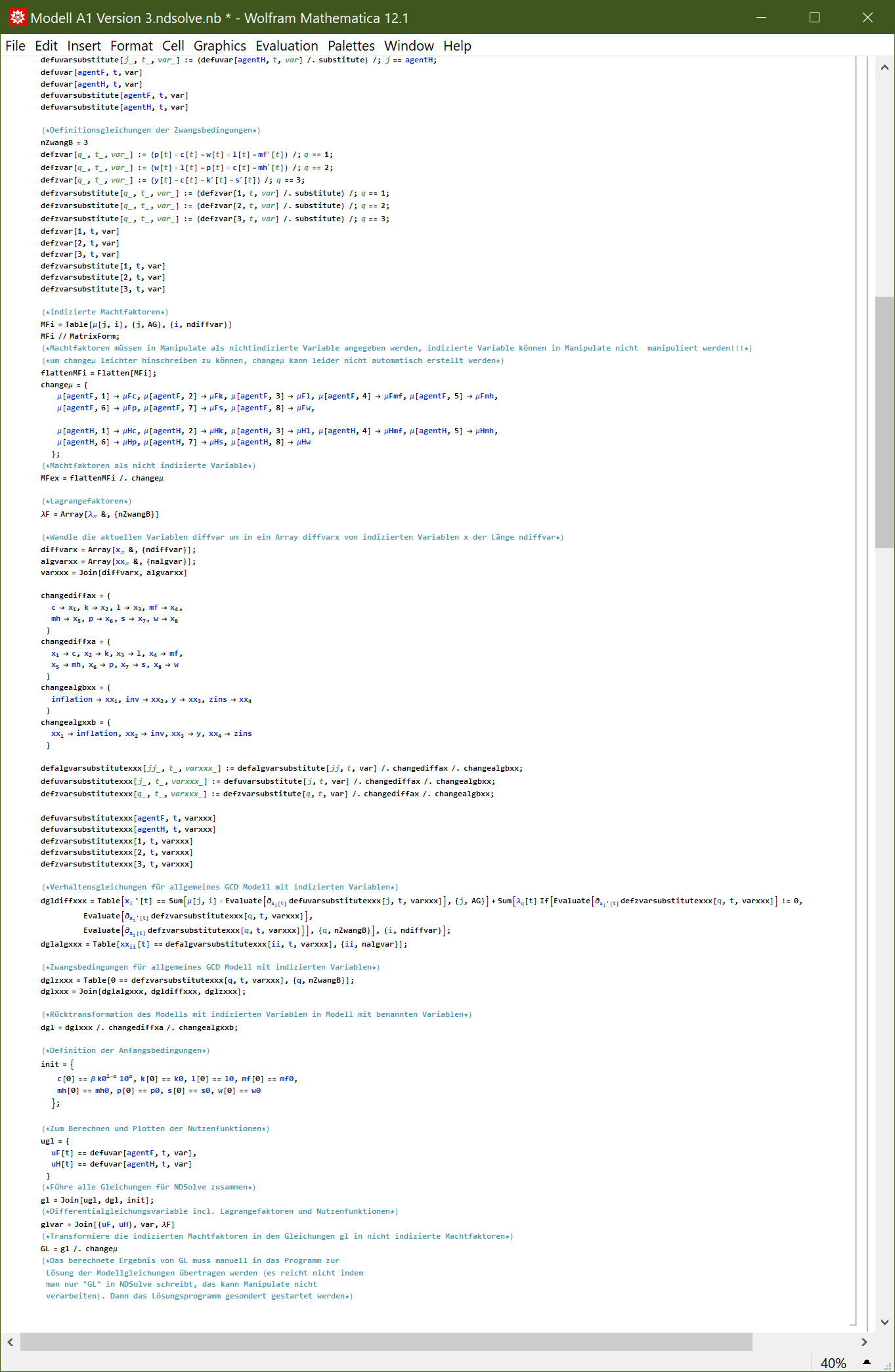This screenshot has width=895, height=1372.
Task: Click the comment 'Definitionsgleichungen der Zwangsbedingungen'
Action: (150, 130)
